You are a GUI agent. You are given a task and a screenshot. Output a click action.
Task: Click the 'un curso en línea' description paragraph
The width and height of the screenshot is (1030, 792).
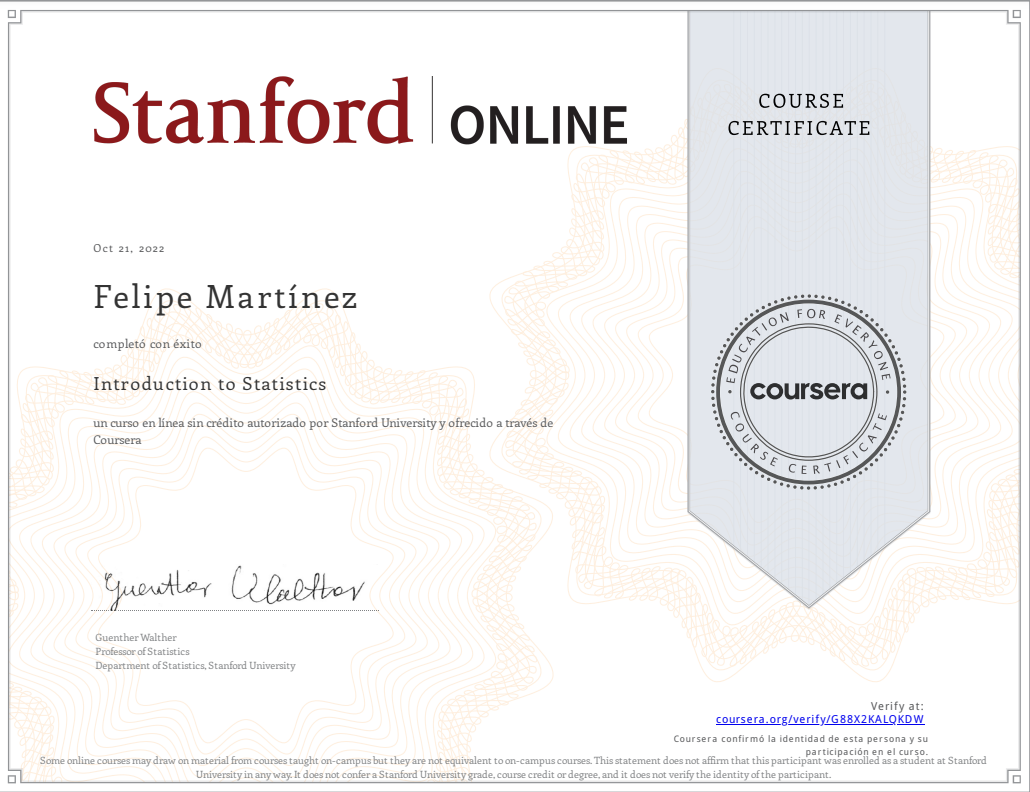[323, 431]
